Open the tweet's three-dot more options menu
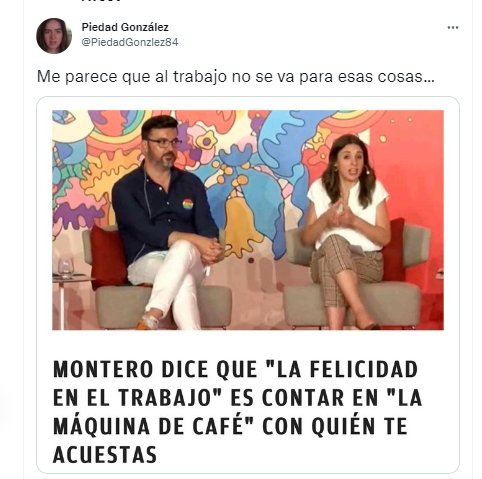This screenshot has height=479, width=482. [453, 28]
